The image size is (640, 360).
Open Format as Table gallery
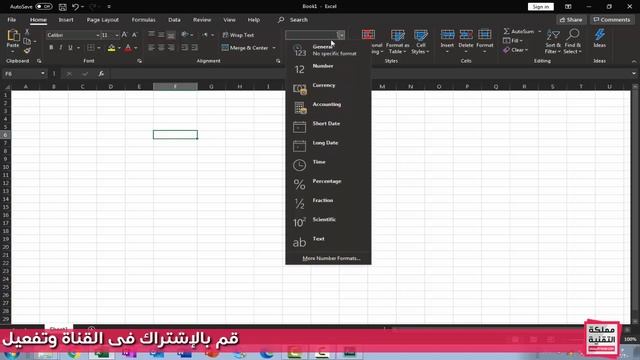(x=398, y=41)
